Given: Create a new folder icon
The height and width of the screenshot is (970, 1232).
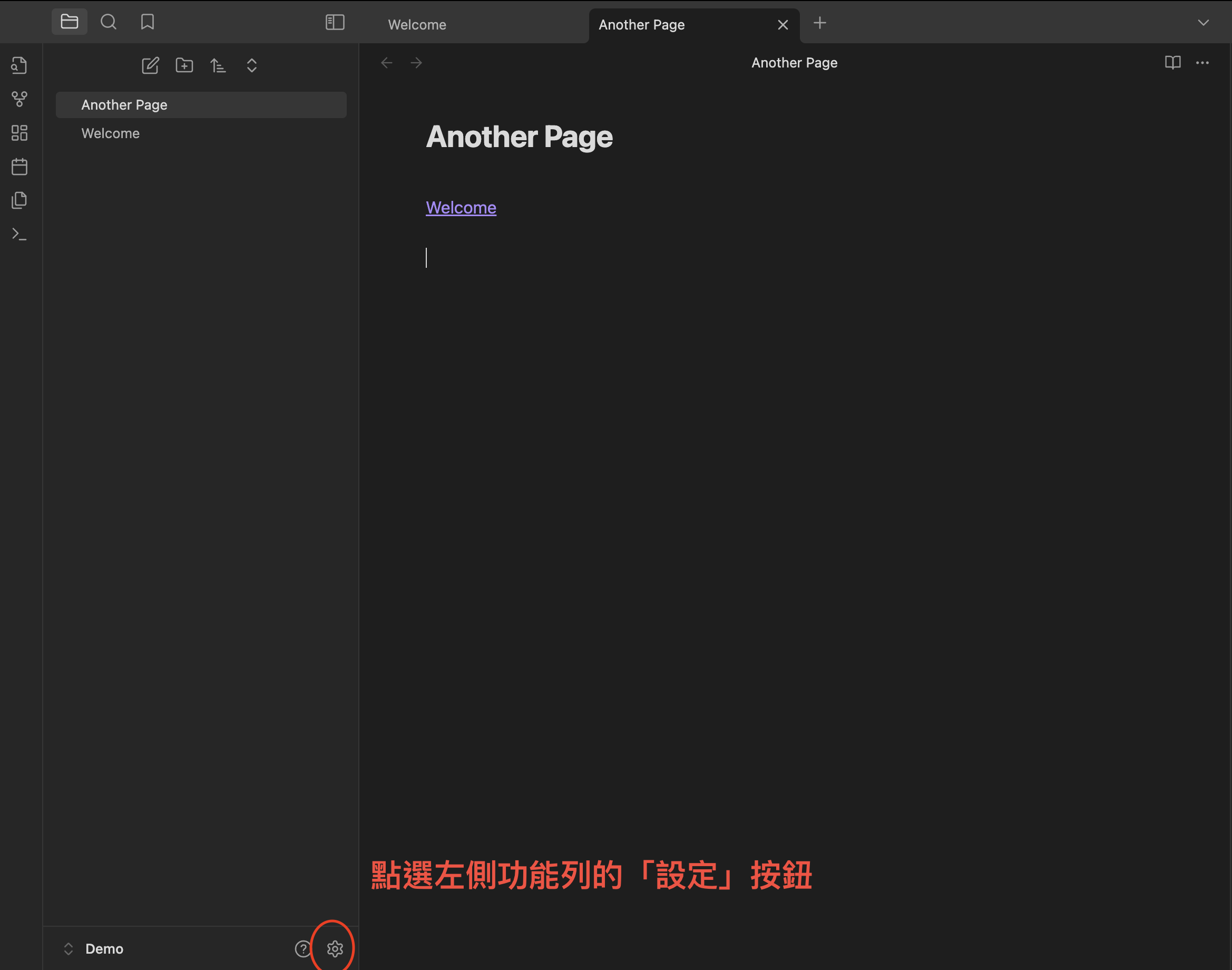Looking at the screenshot, I should (x=184, y=65).
